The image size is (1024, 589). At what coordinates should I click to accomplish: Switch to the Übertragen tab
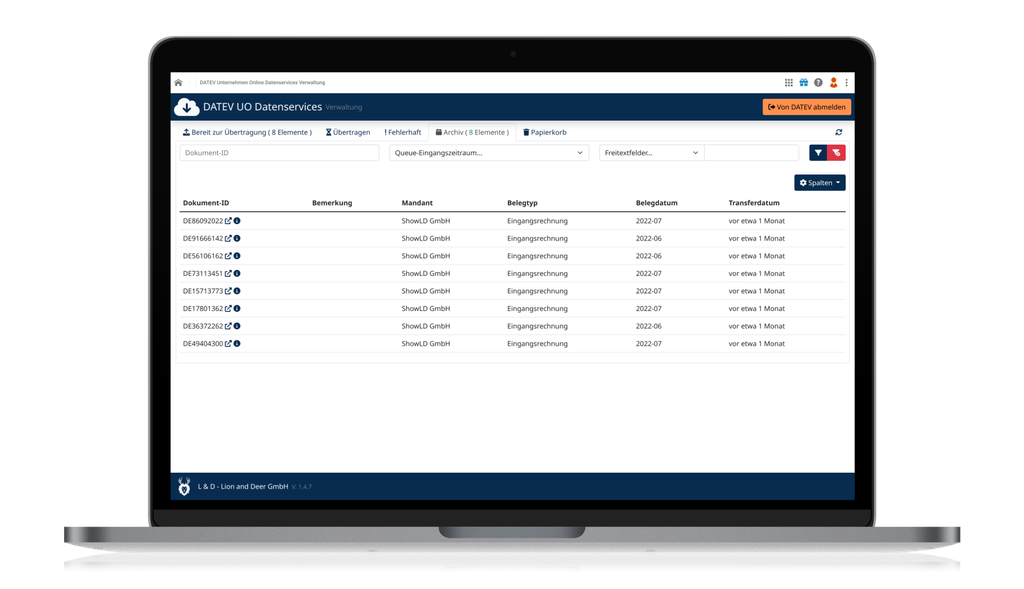(x=348, y=133)
